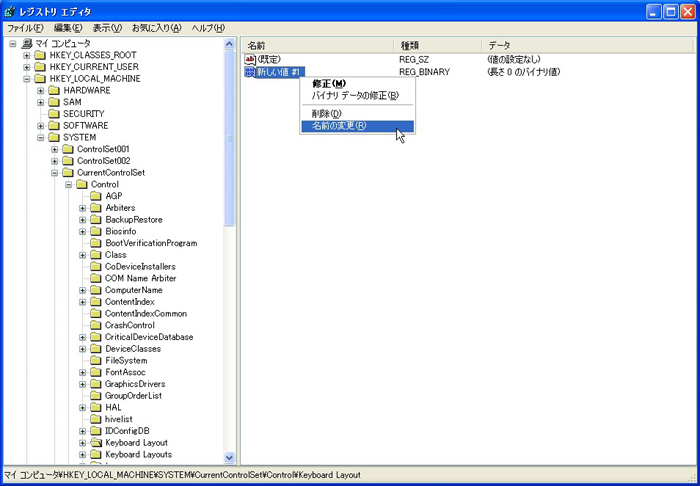This screenshot has height=486, width=700.
Task: Open the ファイル(F) menu
Action: pos(25,28)
